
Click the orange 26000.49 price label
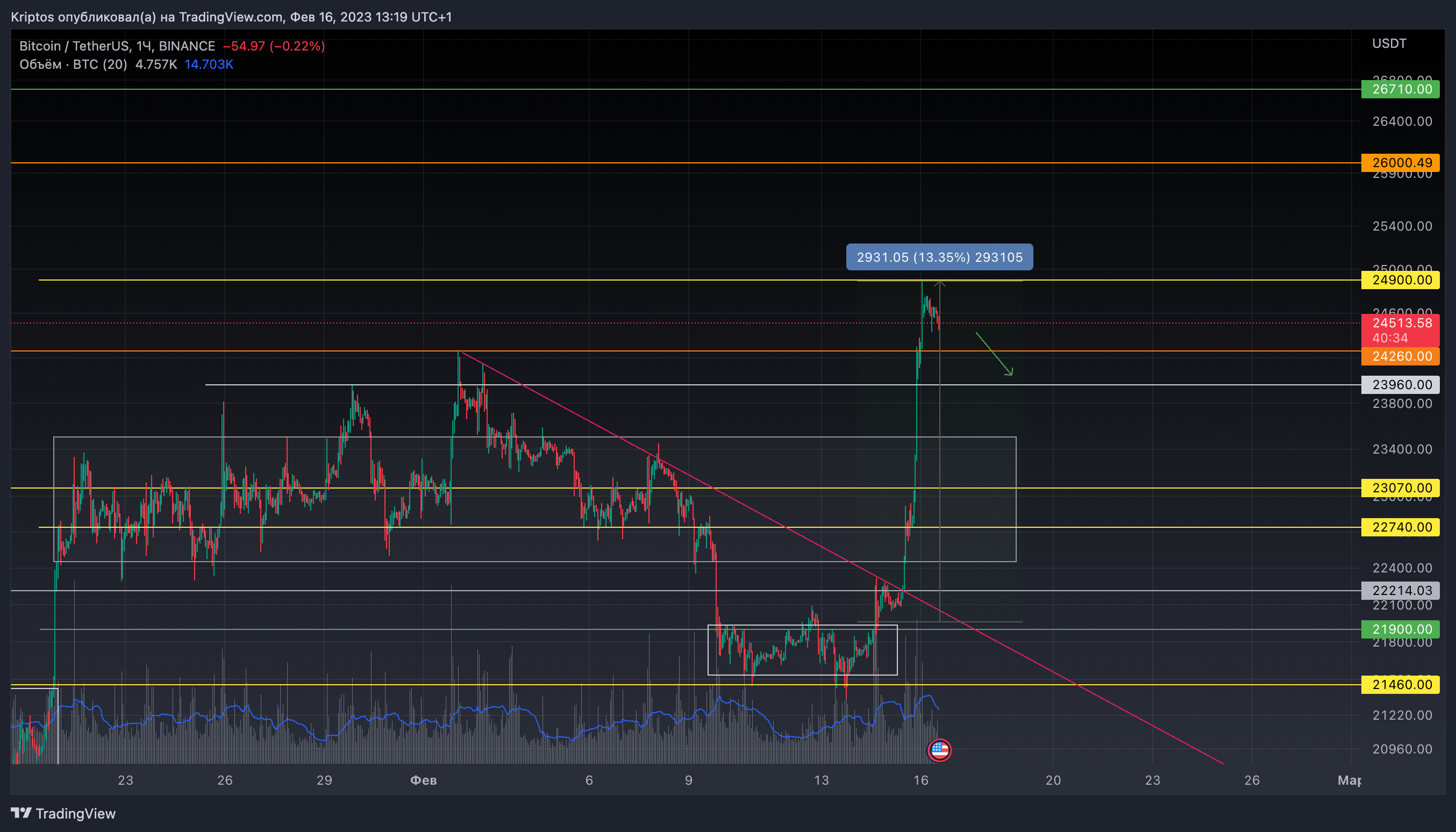[x=1400, y=163]
